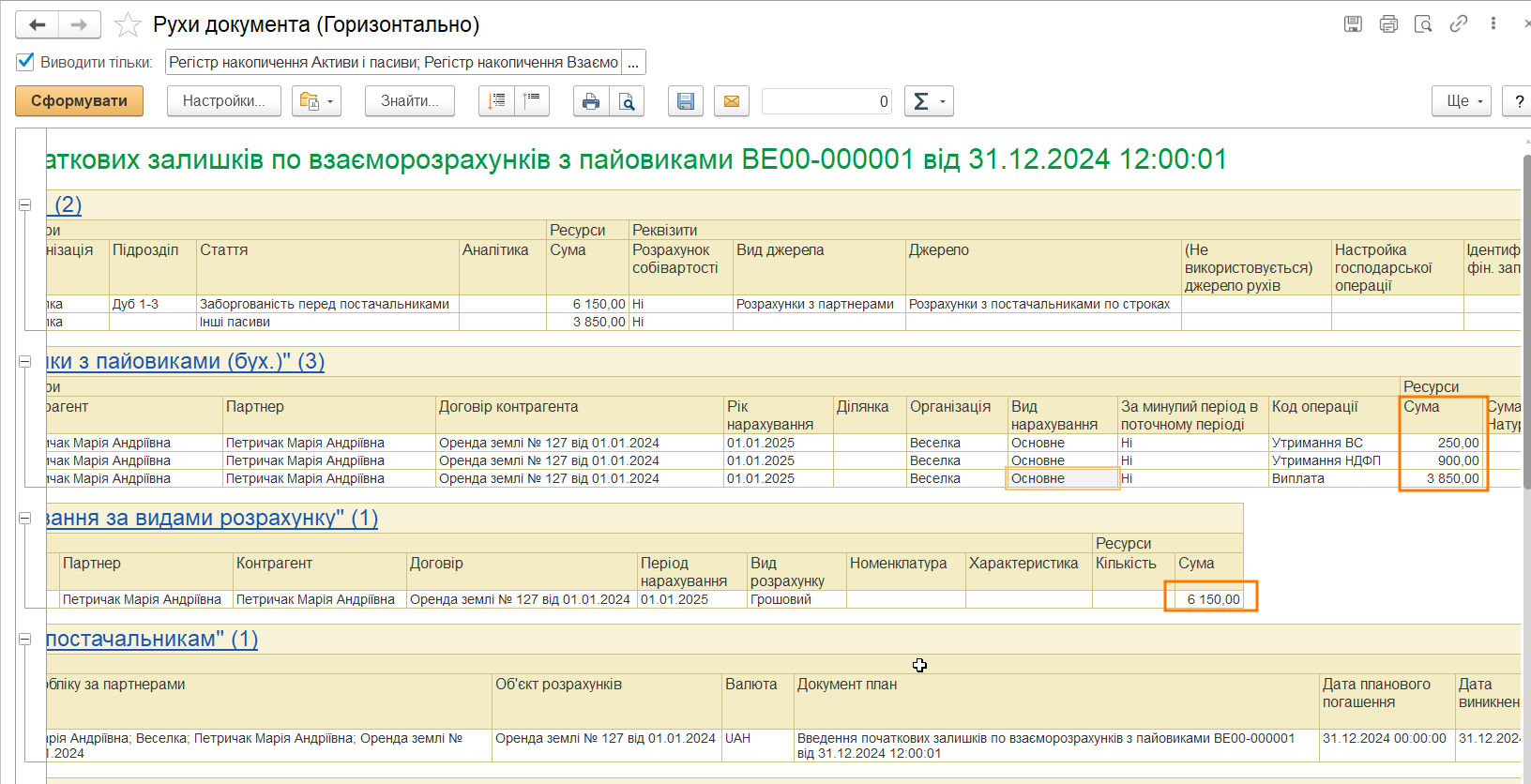The width and height of the screenshot is (1531, 784).
Task: Open the report variants dropdown
Action: [316, 101]
